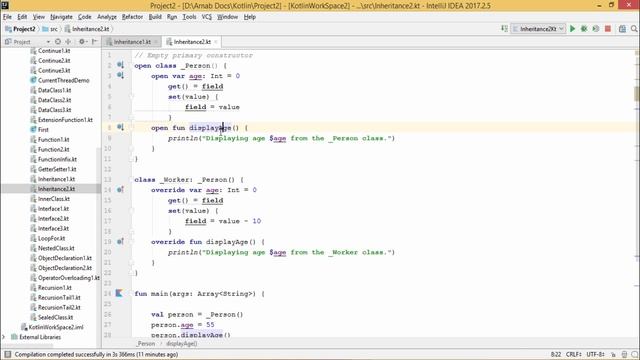Toggle read-only lock icon in status bar
The width and height of the screenshot is (640, 360).
point(613,354)
